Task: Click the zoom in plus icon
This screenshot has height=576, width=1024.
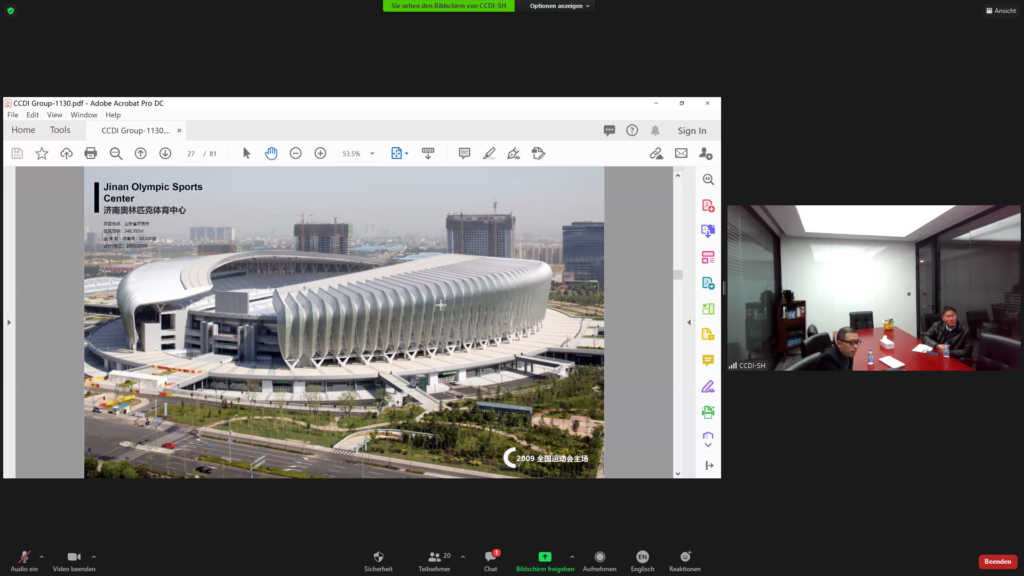Action: [320, 153]
